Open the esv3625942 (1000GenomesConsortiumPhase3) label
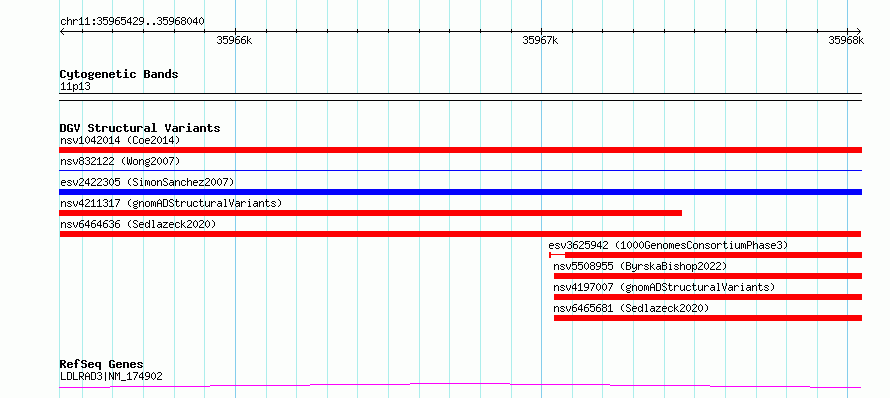 coord(669,245)
